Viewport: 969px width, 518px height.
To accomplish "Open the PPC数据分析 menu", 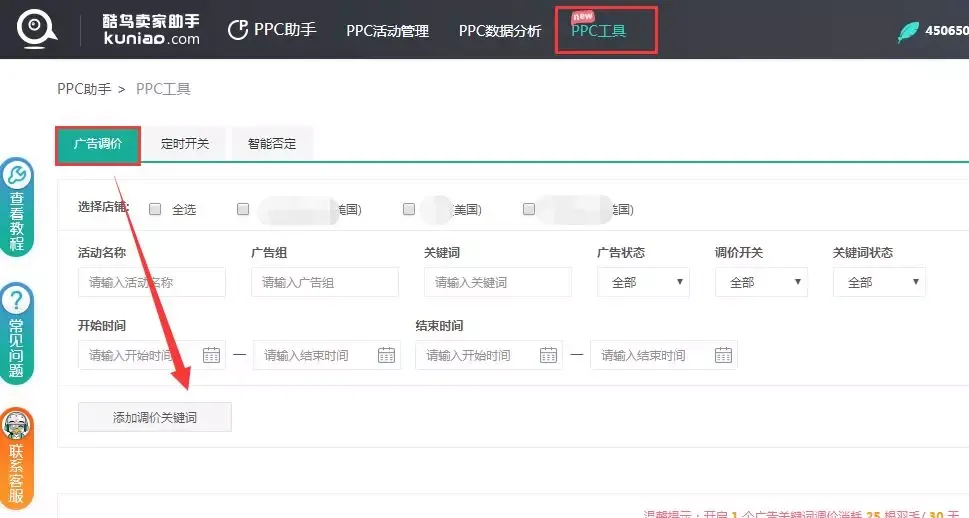I will (x=500, y=31).
